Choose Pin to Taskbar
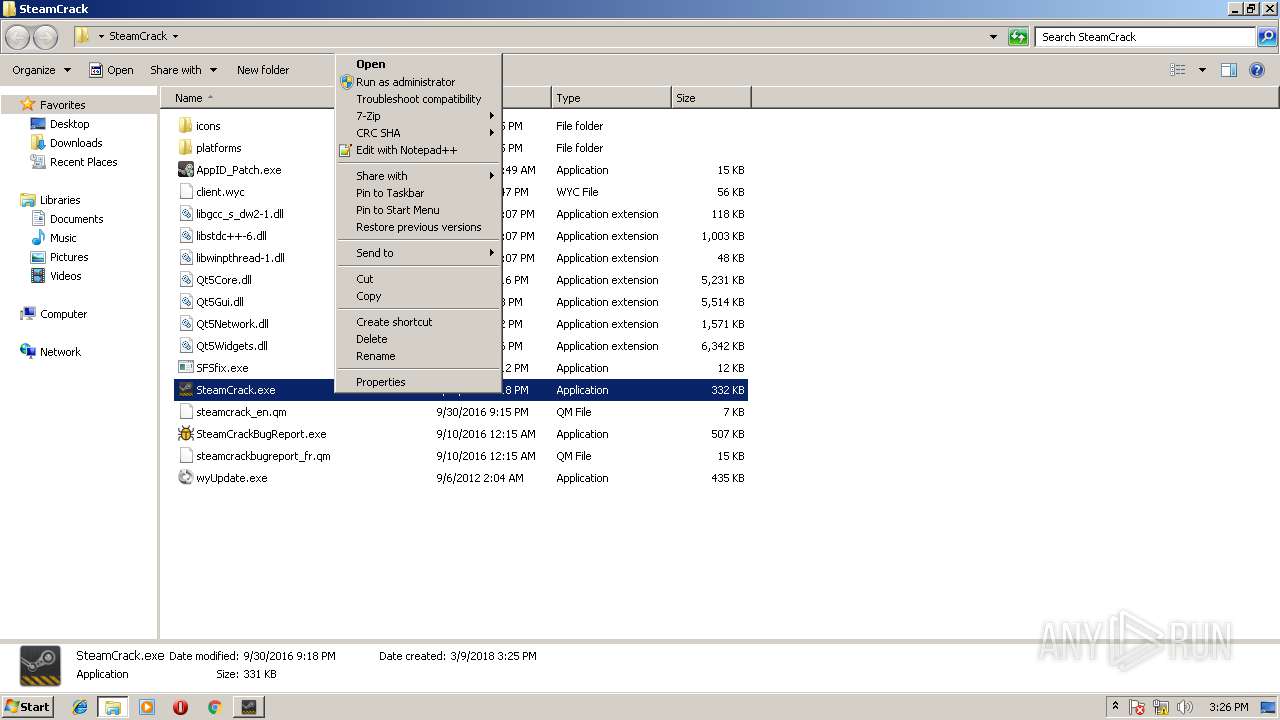1280x720 pixels. 418,193
